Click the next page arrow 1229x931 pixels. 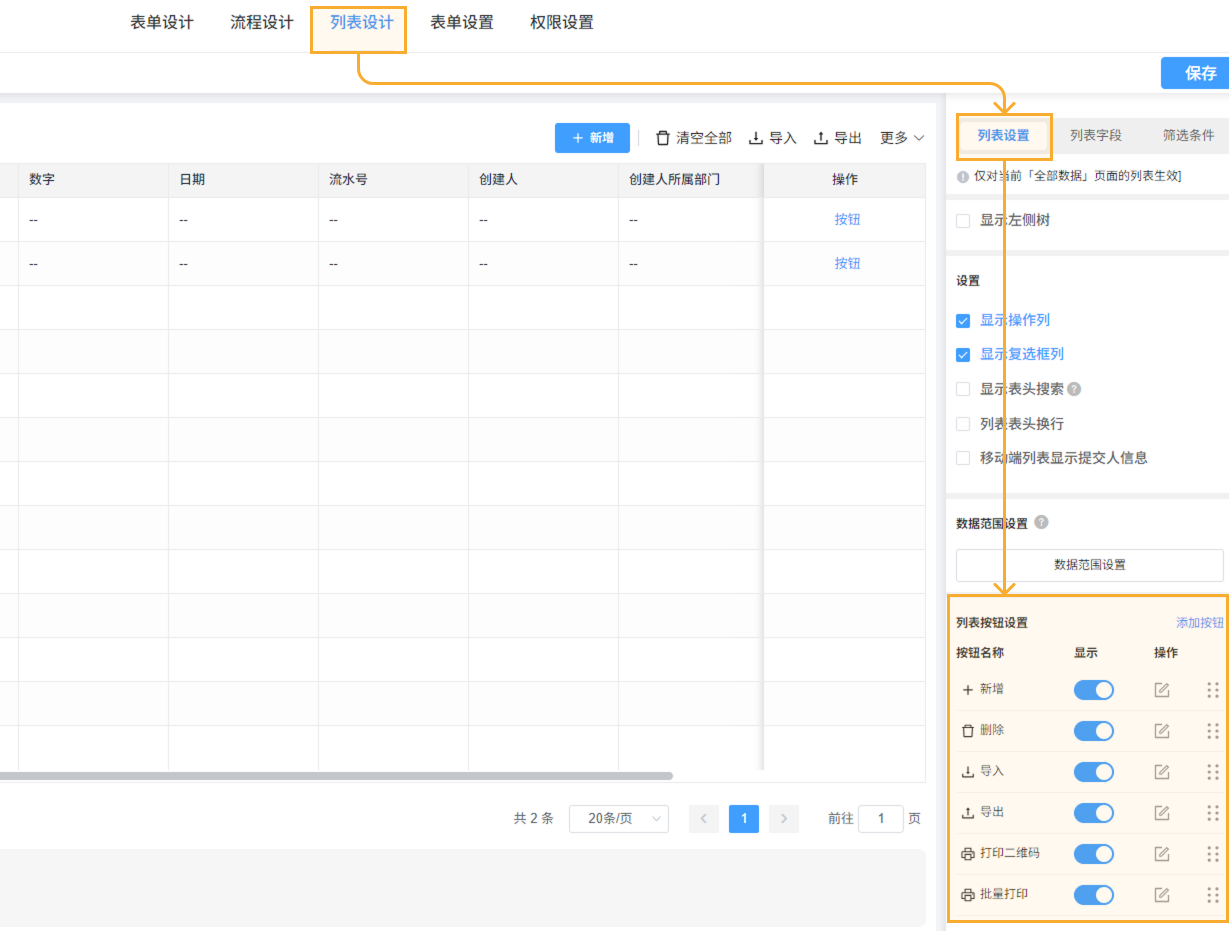coord(784,818)
